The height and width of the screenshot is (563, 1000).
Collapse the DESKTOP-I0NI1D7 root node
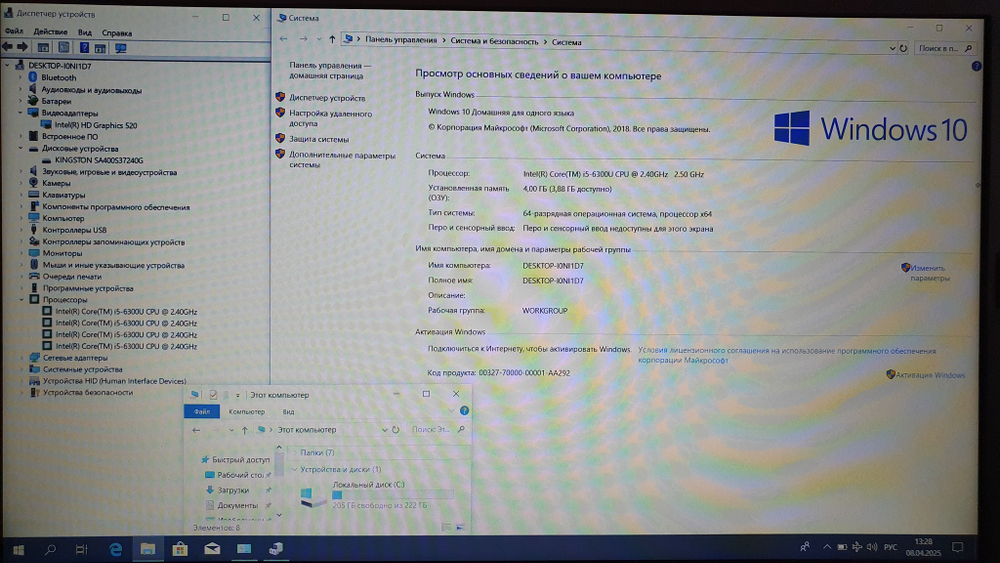click(8, 65)
